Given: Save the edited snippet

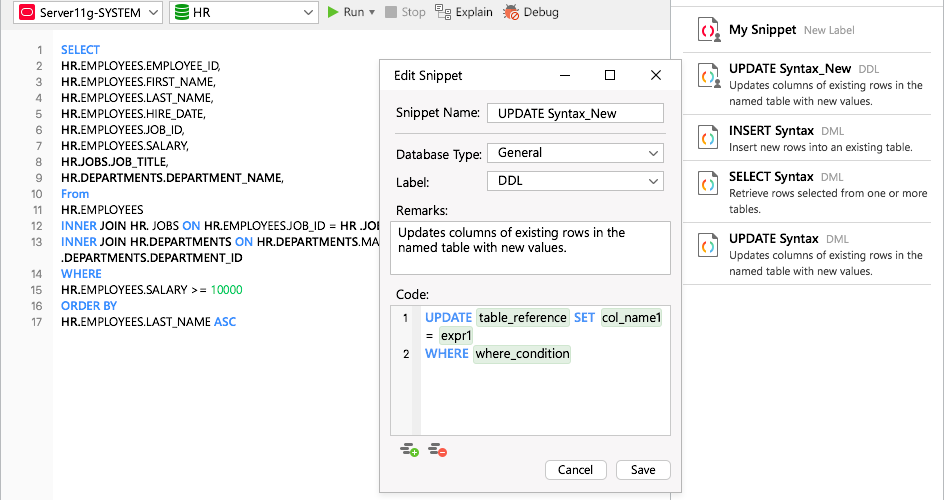Looking at the screenshot, I should click(643, 470).
